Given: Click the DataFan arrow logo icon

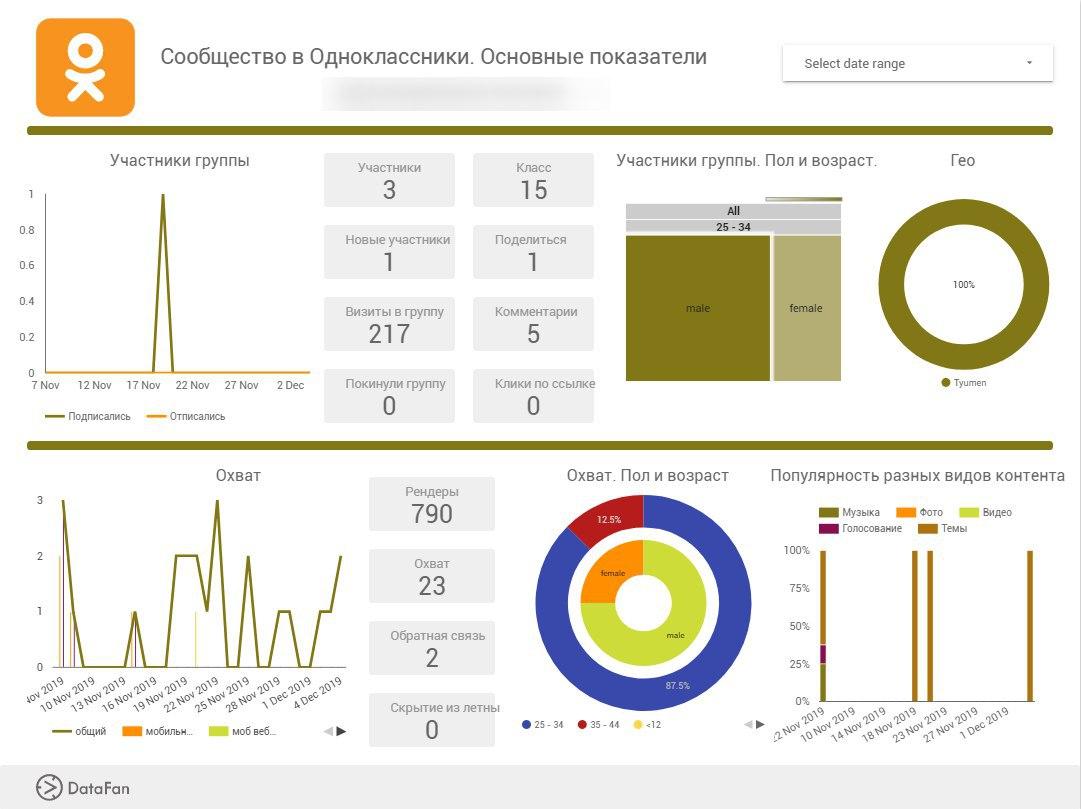Looking at the screenshot, I should tap(49, 788).
